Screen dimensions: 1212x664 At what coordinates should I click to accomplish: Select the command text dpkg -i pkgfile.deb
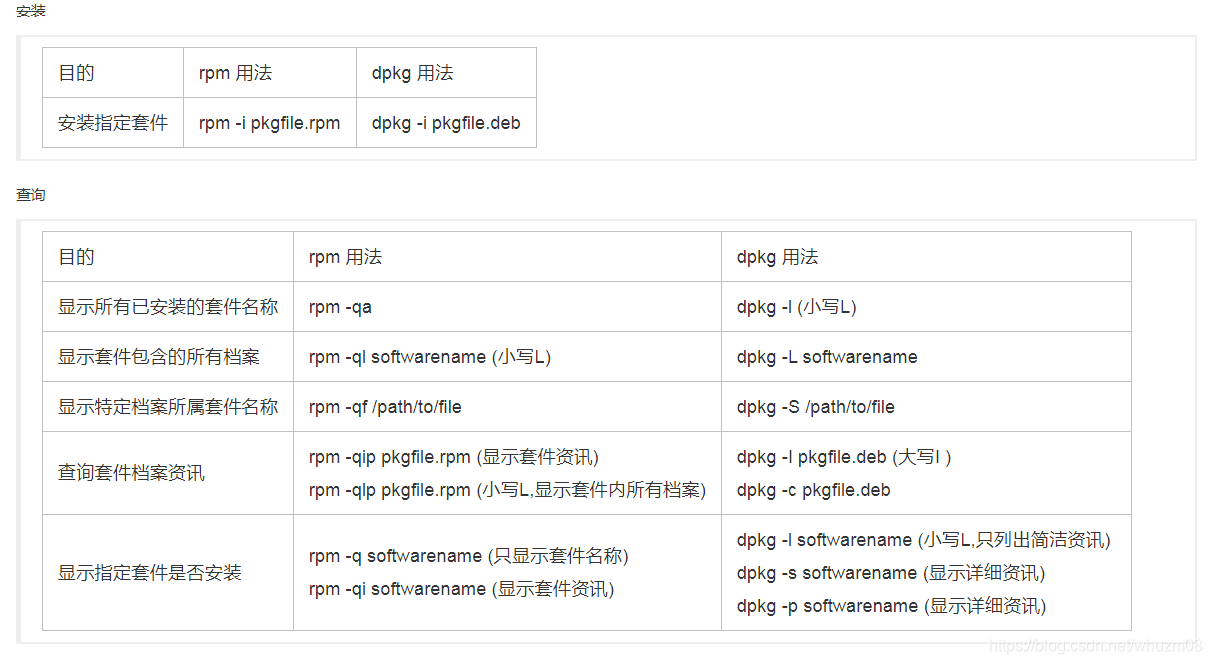point(446,122)
